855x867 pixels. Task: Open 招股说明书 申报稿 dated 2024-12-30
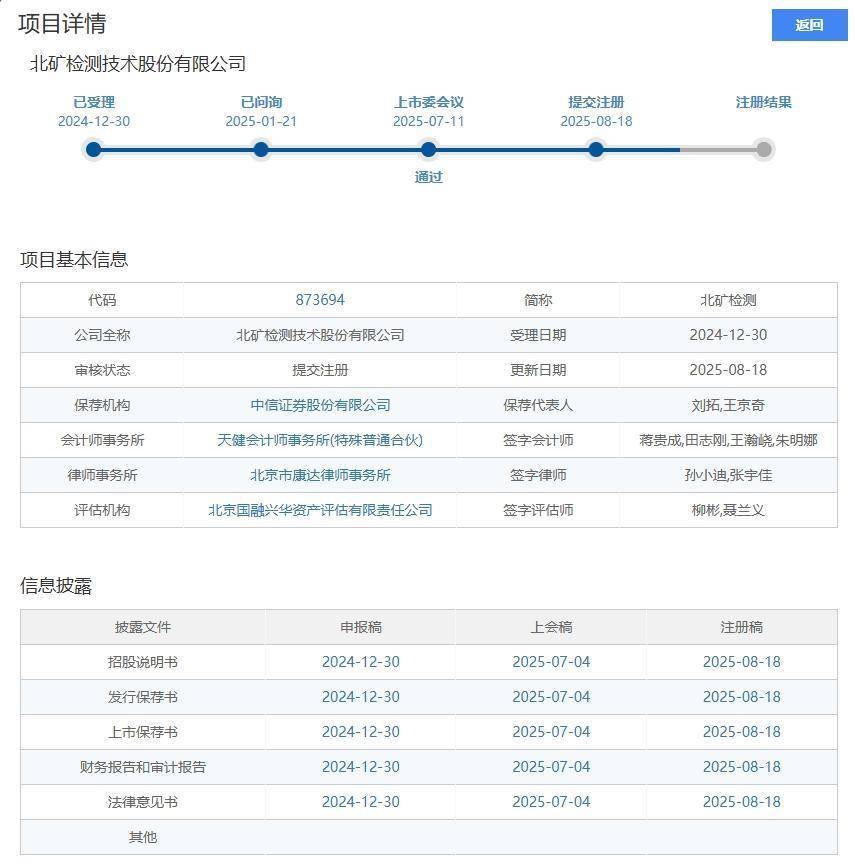(x=361, y=662)
